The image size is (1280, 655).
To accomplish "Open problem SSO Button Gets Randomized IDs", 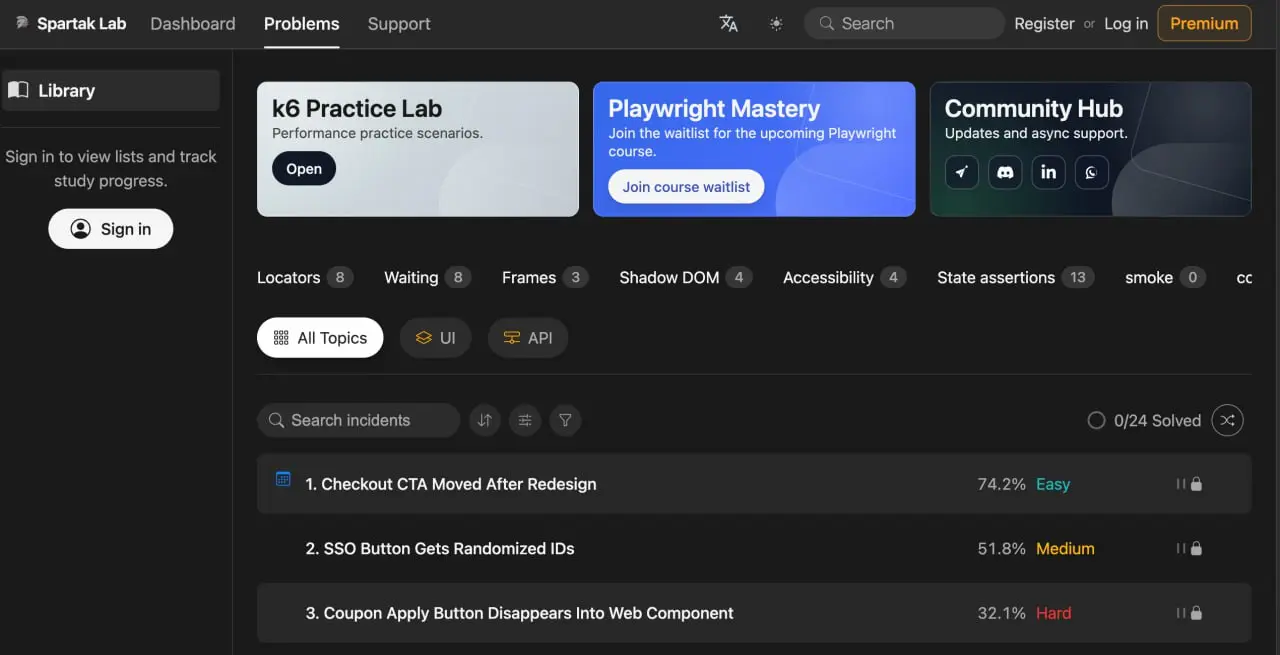I will [754, 548].
